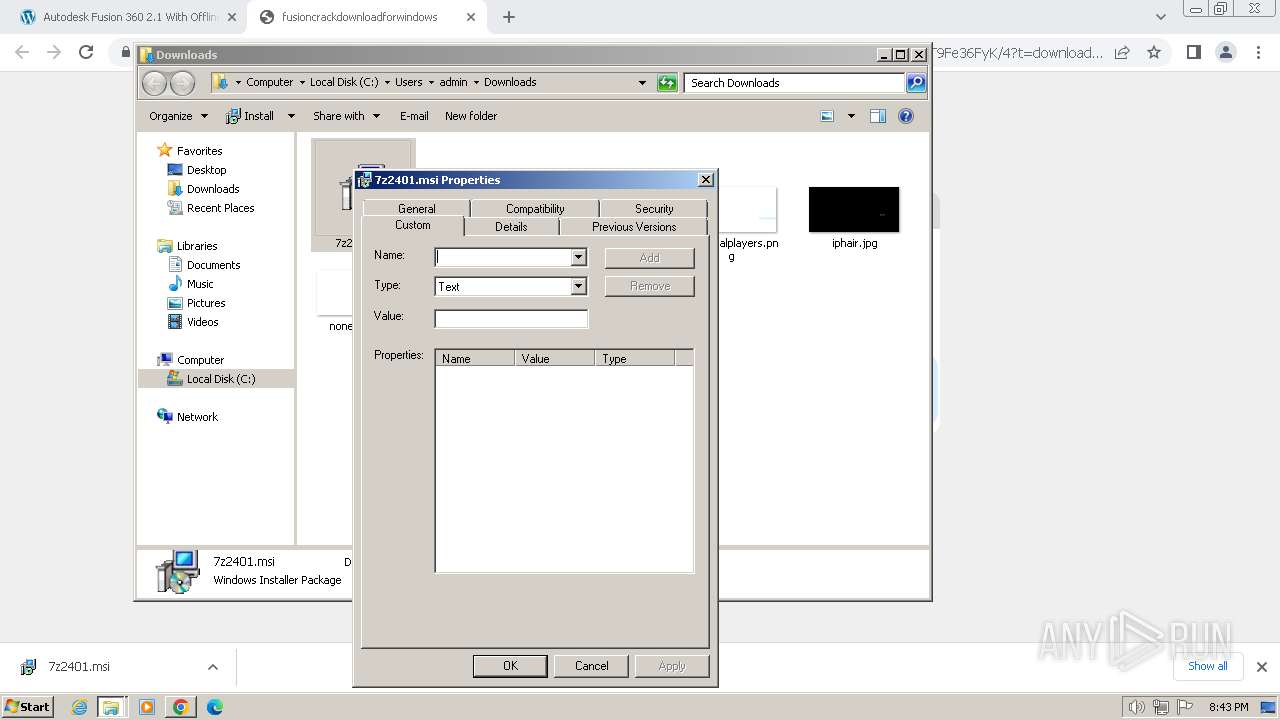Open Explorer help icon

pos(906,116)
